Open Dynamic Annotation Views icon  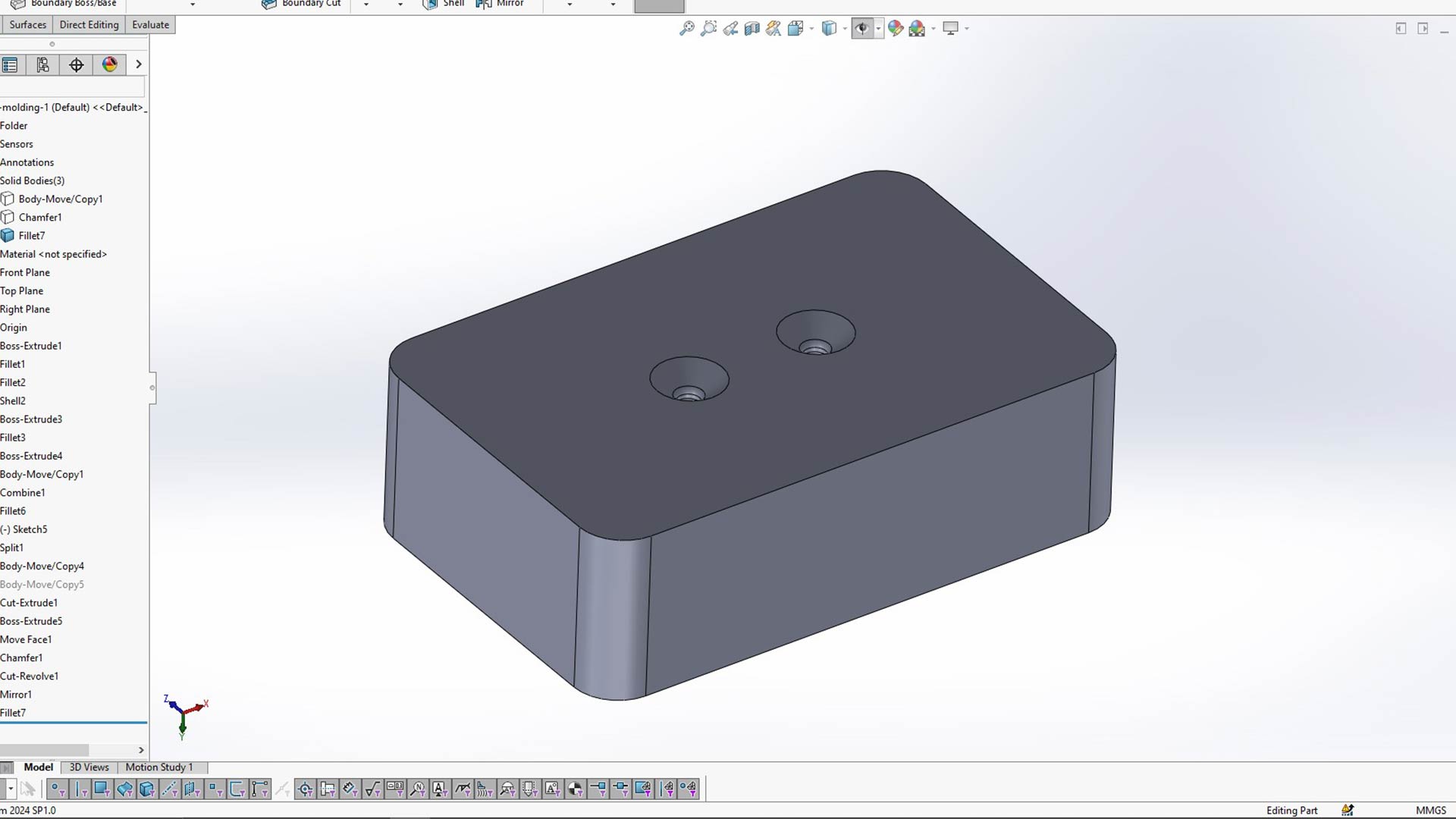point(773,28)
